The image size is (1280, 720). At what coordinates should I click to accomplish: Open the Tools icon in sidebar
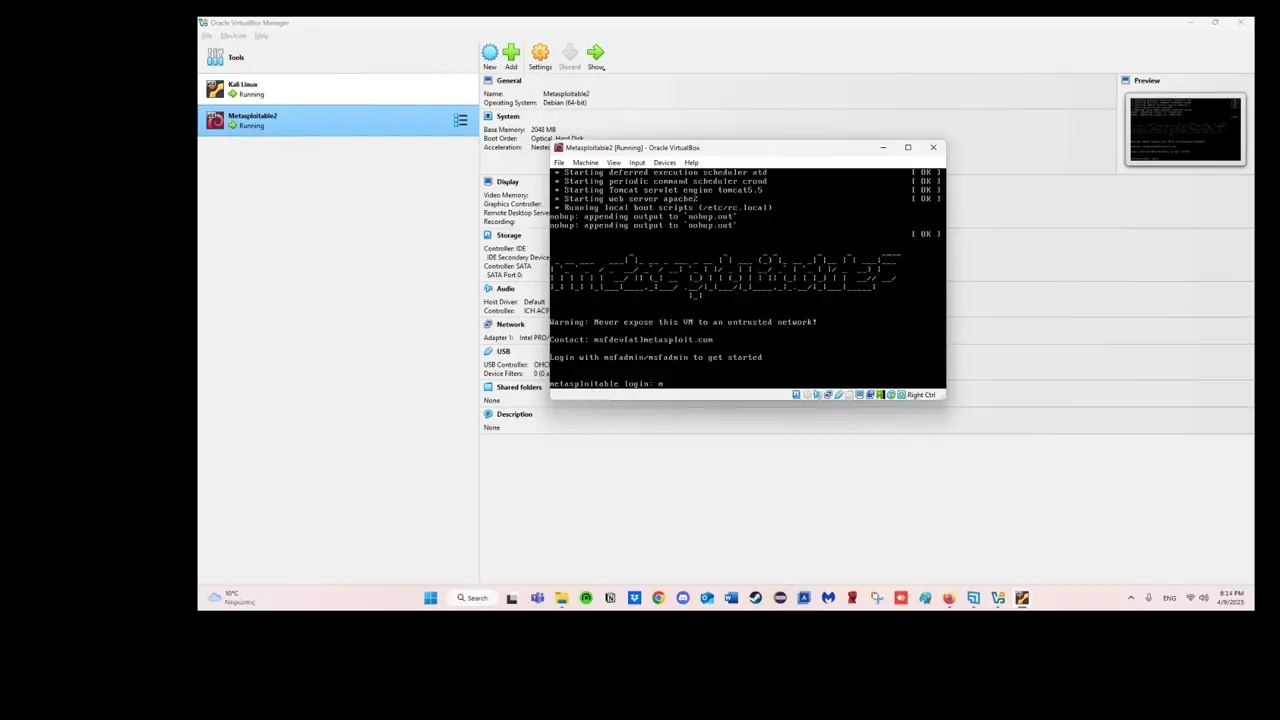tap(215, 57)
